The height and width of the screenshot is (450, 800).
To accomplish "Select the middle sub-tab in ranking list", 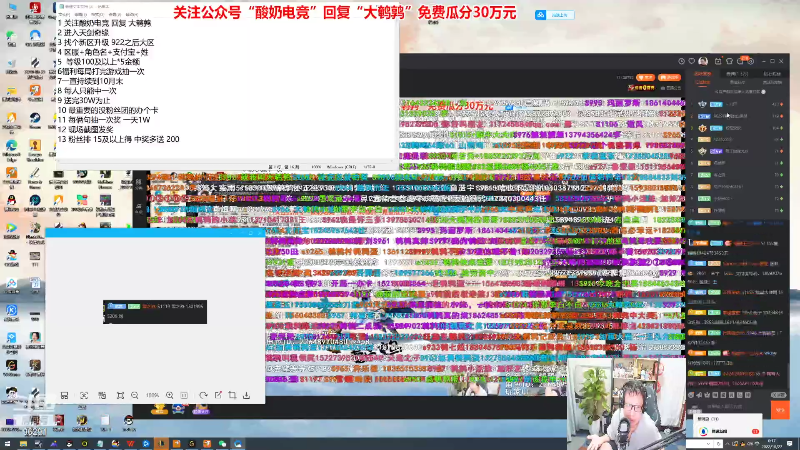I will [737, 82].
